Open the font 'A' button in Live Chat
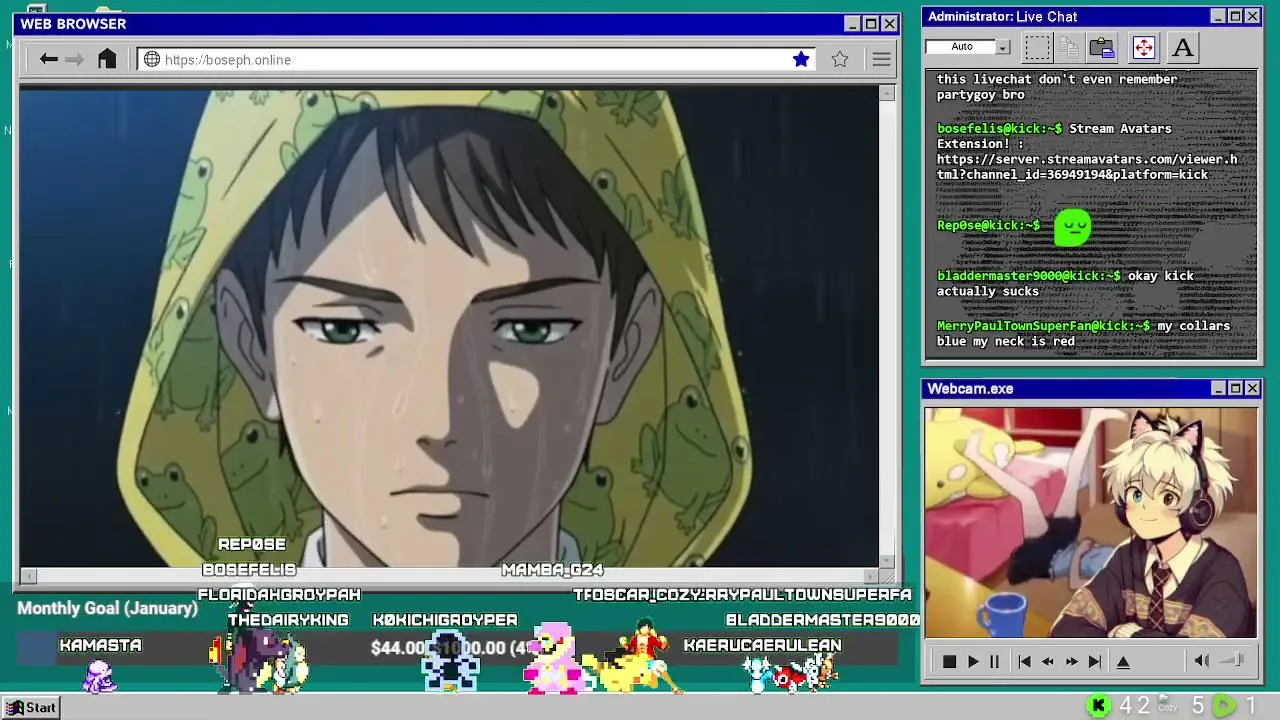The height and width of the screenshot is (720, 1280). point(1183,47)
